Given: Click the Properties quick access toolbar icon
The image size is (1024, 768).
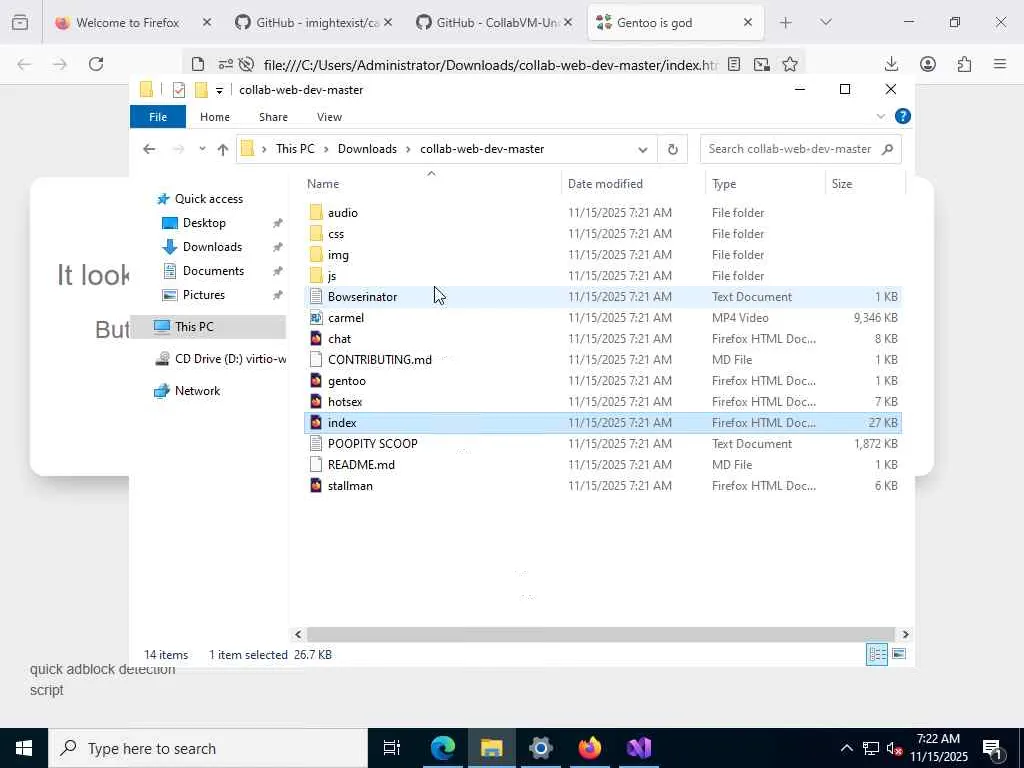Looking at the screenshot, I should click(178, 89).
